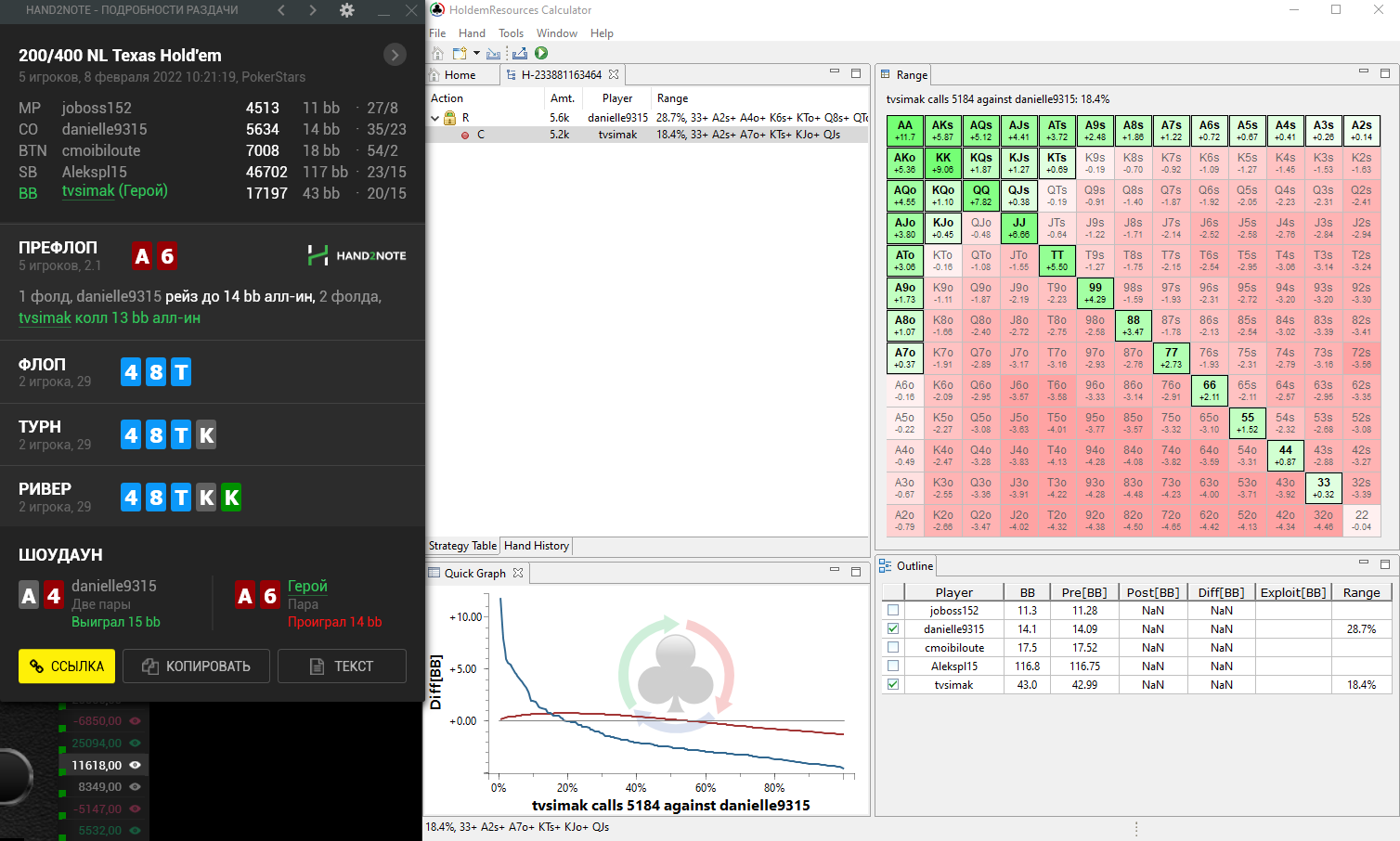Screen dimensions: 1400x841
Task: Minimize the Outline panel
Action: click(x=1364, y=563)
